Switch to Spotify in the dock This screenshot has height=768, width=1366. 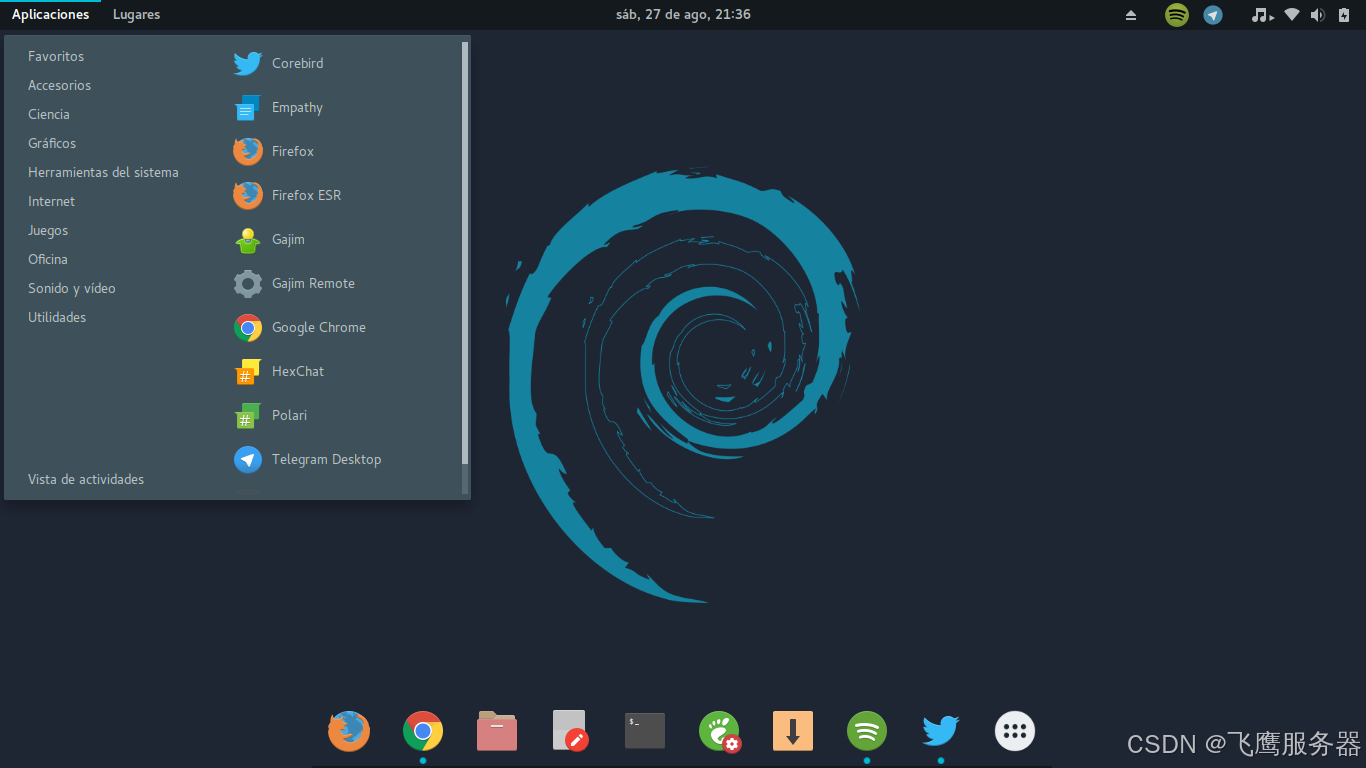[x=867, y=731]
